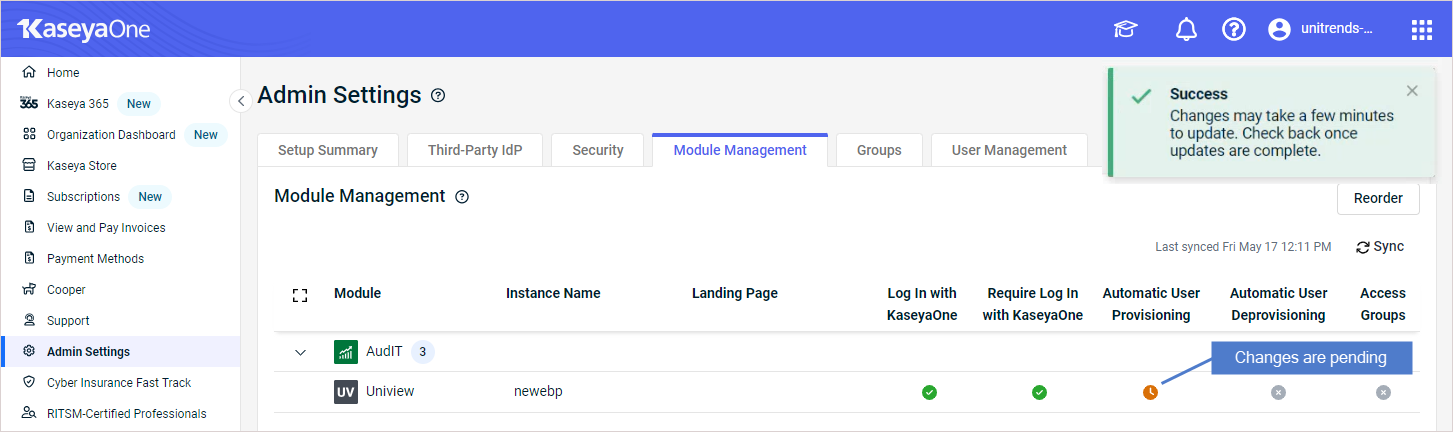Switch to the User Management tab

pos(1009,150)
